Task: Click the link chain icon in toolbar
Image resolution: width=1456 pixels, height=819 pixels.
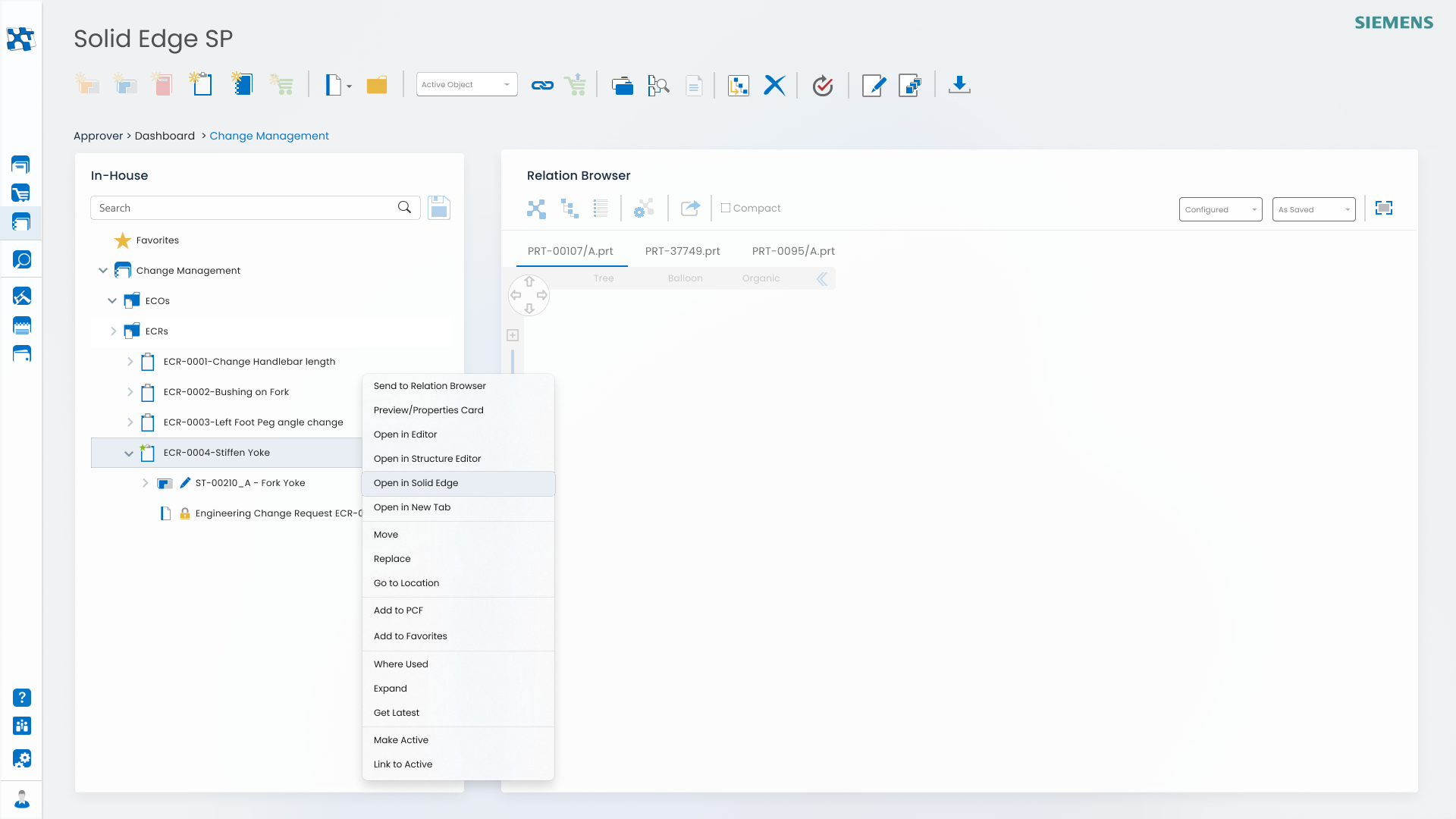Action: point(542,85)
